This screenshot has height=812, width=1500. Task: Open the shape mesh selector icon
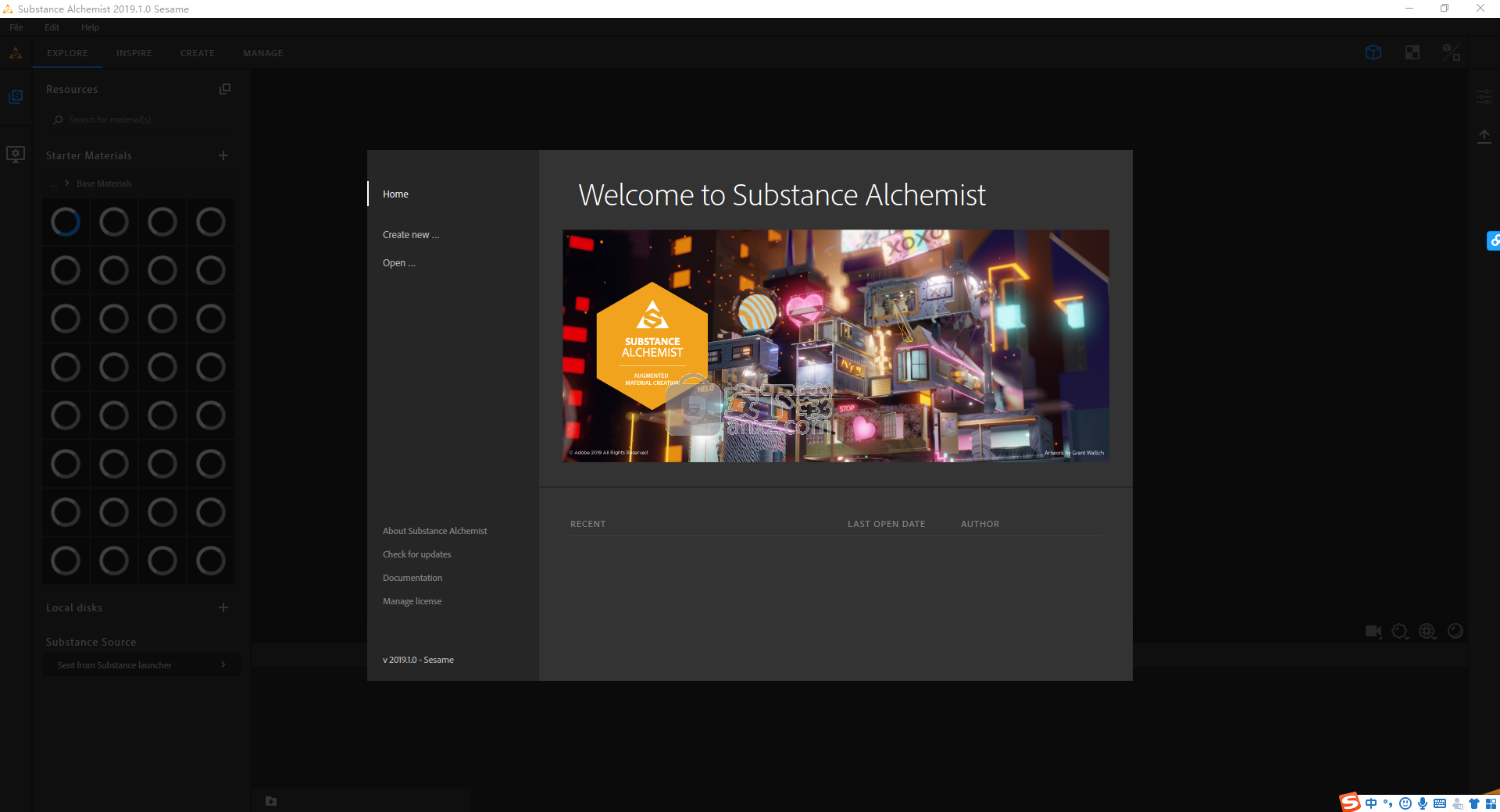click(1400, 631)
